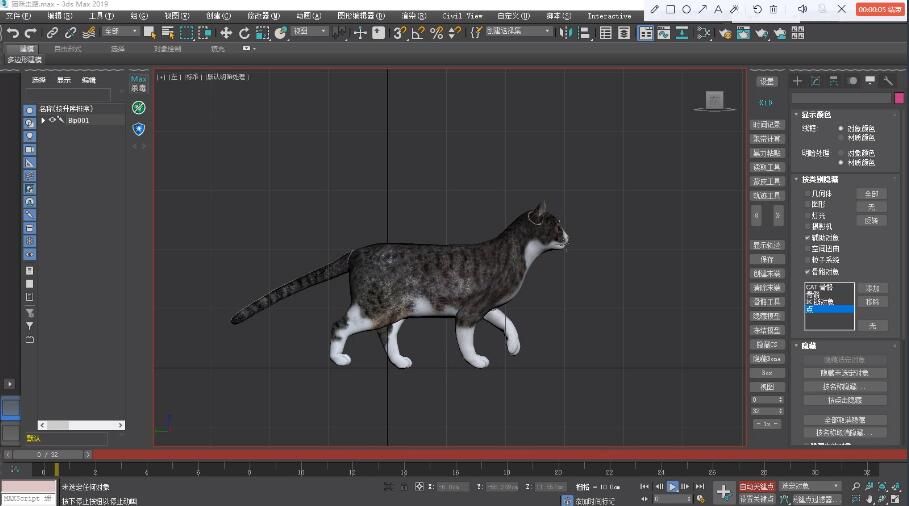Screen dimensions: 909x506
Task: Toggle the 3D Snaps button
Action: pos(399,33)
